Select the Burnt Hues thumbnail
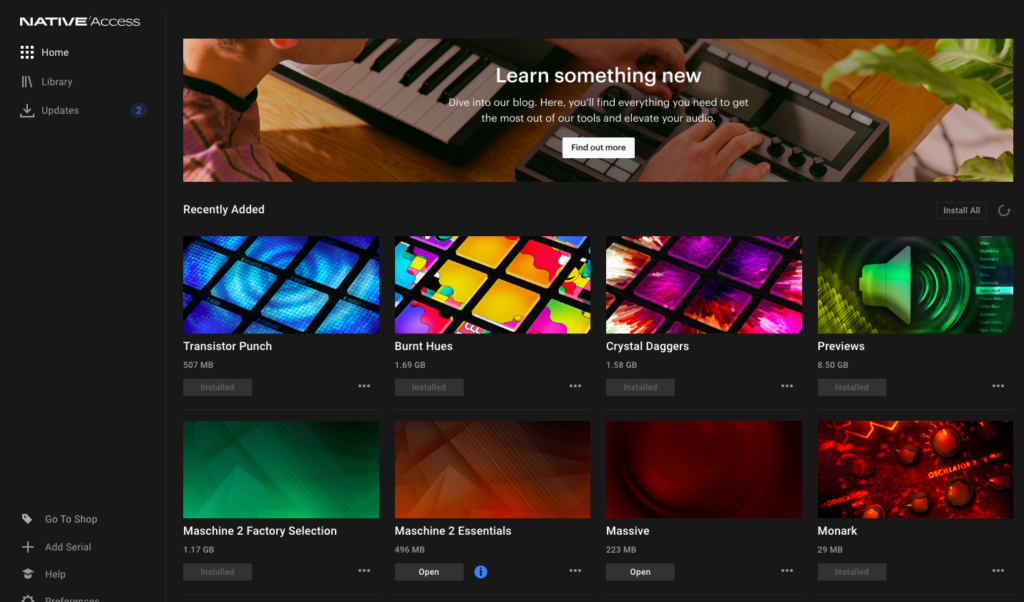1024x602 pixels. [492, 285]
